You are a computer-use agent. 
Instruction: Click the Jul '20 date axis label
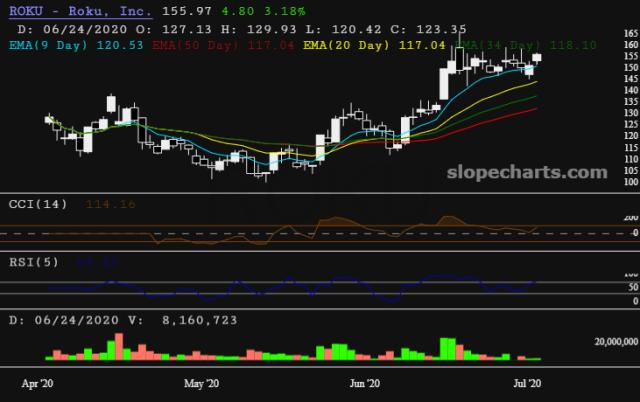526,382
